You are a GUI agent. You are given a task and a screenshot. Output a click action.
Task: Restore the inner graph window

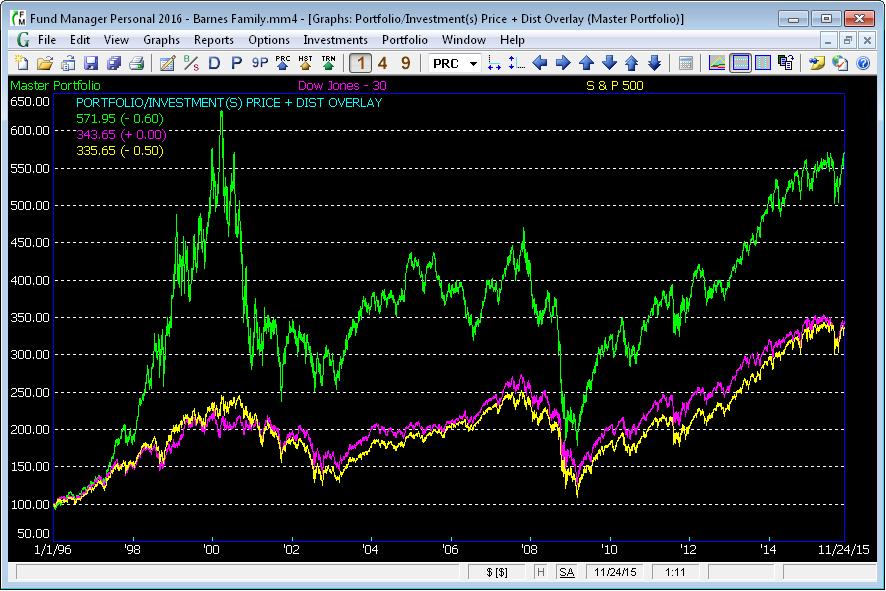point(847,40)
